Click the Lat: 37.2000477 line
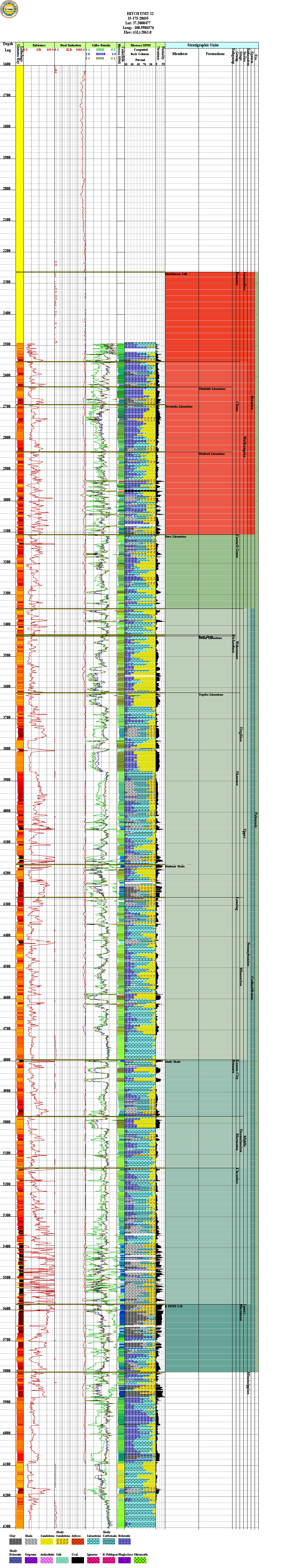Screen dimensions: 305x1568 pos(141,23)
